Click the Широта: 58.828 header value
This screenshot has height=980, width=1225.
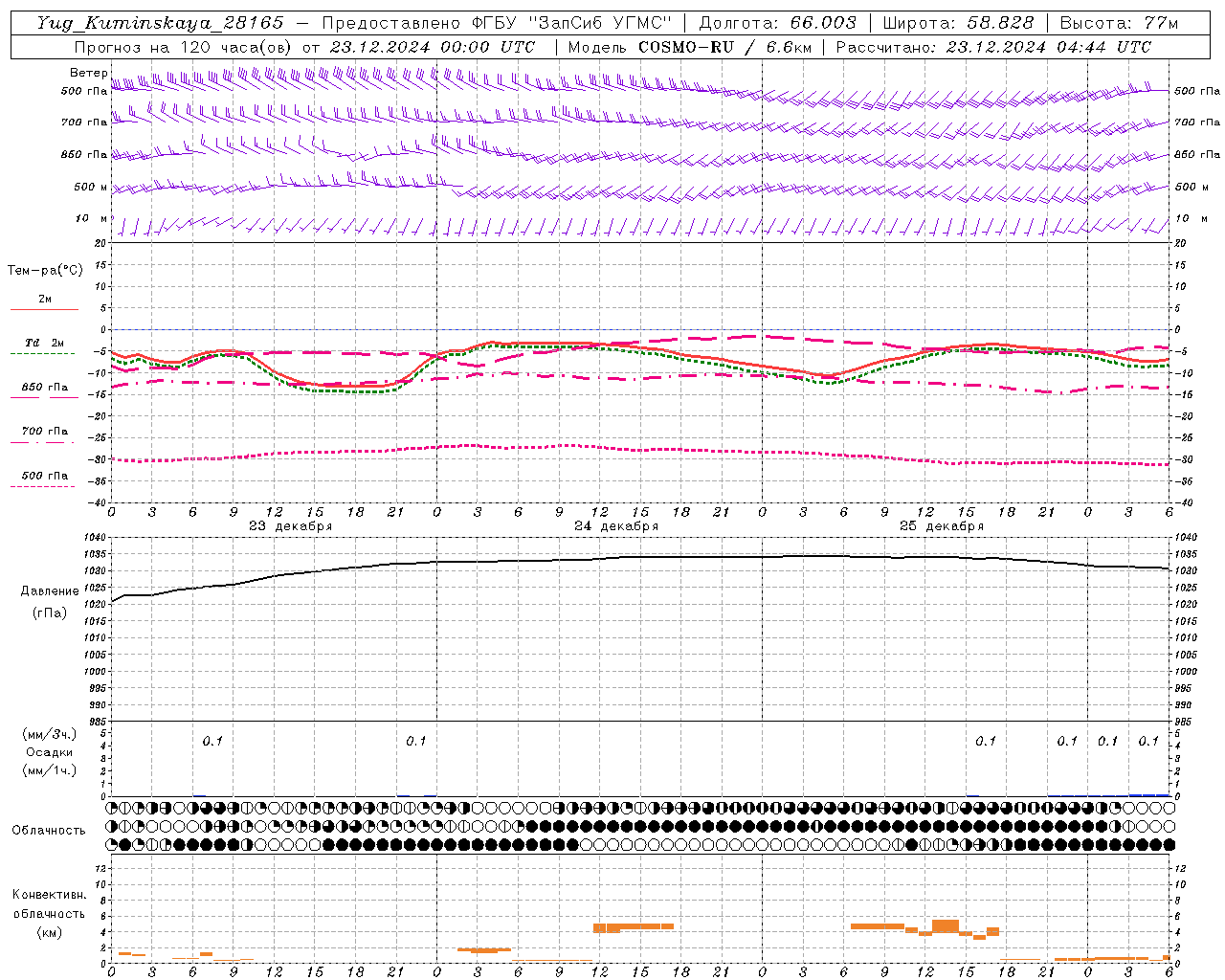958,23
